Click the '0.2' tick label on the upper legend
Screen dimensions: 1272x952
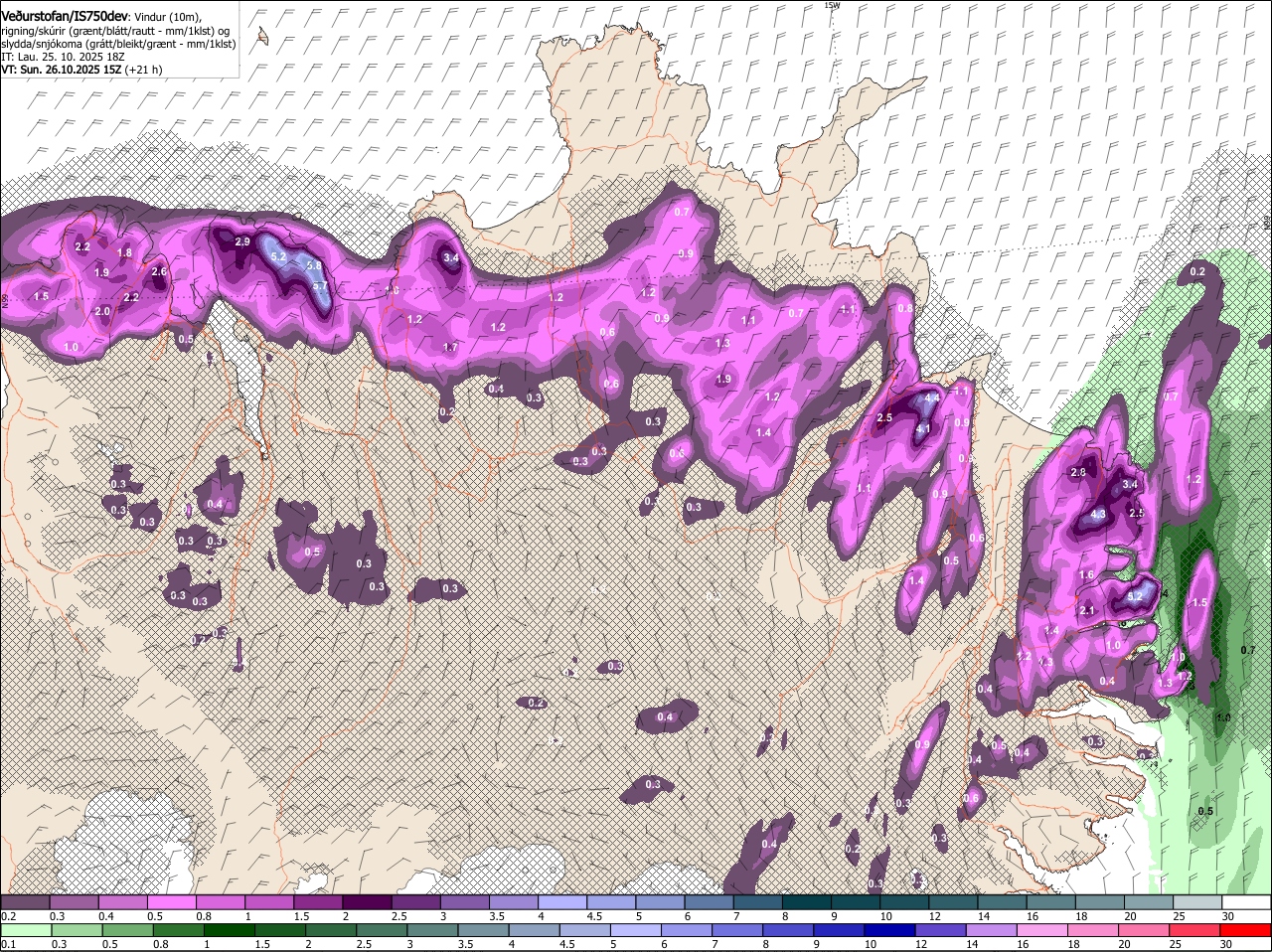click(x=8, y=916)
